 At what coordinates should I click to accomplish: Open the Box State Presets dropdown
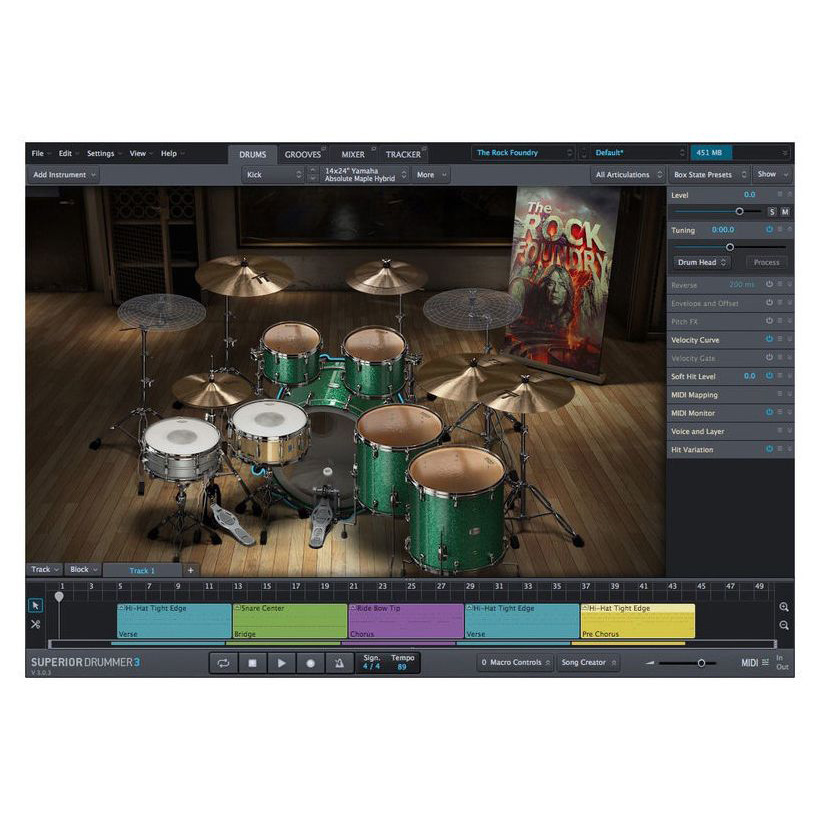(x=710, y=175)
